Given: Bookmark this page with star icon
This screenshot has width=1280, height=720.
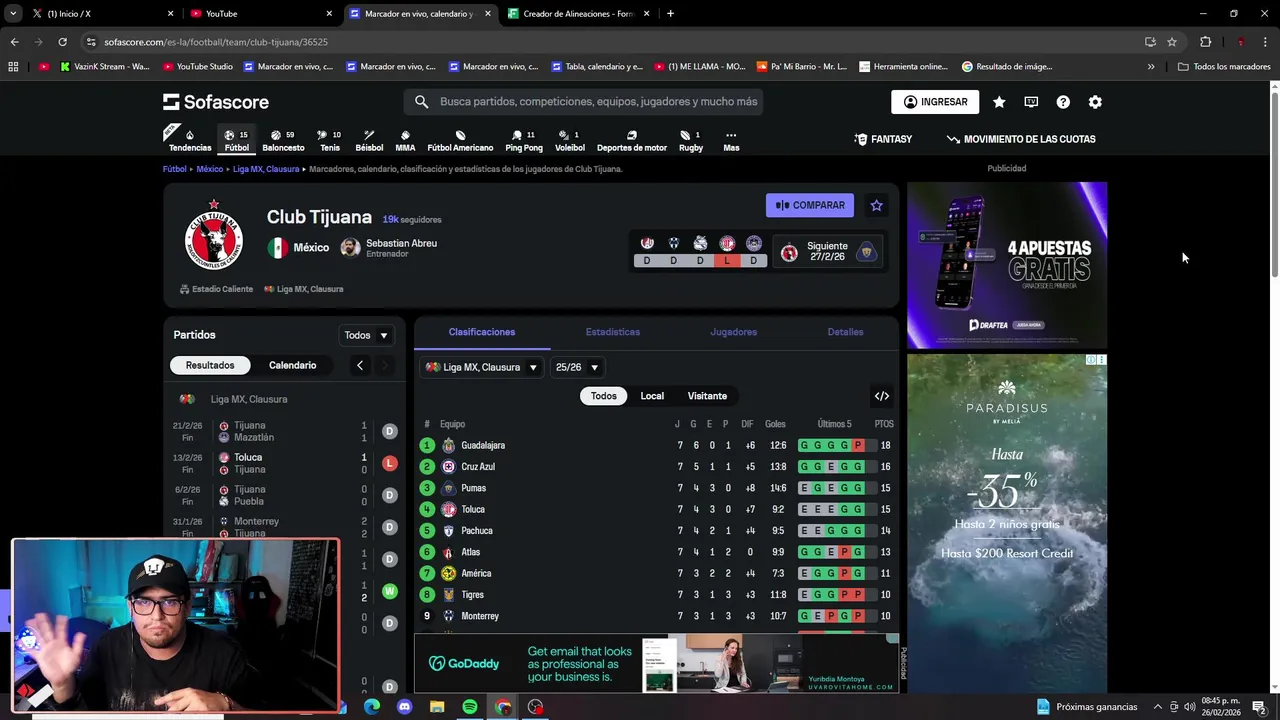Looking at the screenshot, I should point(1172,42).
